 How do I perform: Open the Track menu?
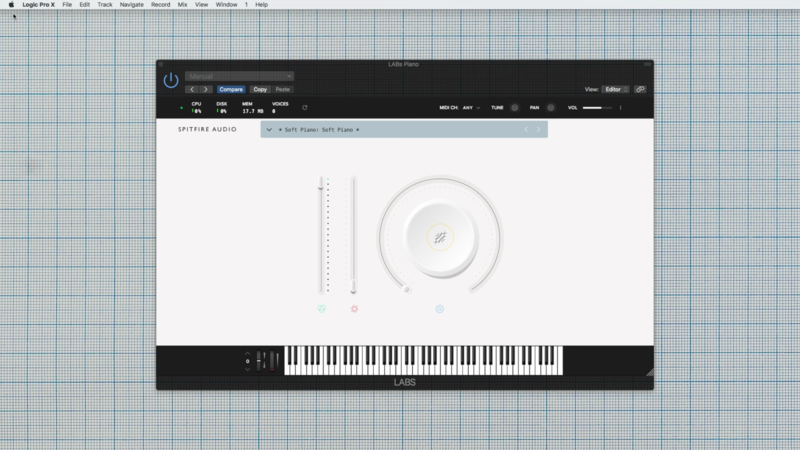(105, 5)
